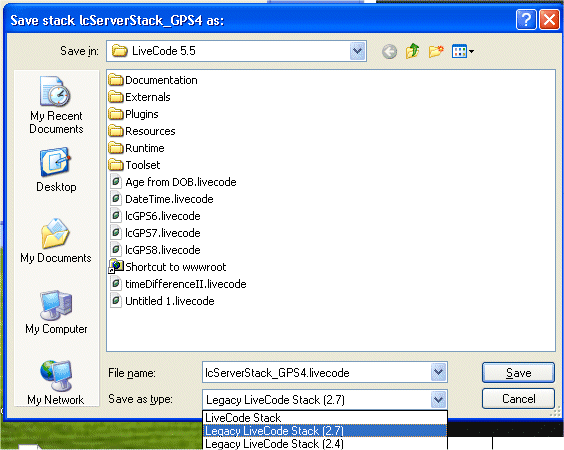Go to the Desktop place
The height and width of the screenshot is (450, 564).
point(56,170)
